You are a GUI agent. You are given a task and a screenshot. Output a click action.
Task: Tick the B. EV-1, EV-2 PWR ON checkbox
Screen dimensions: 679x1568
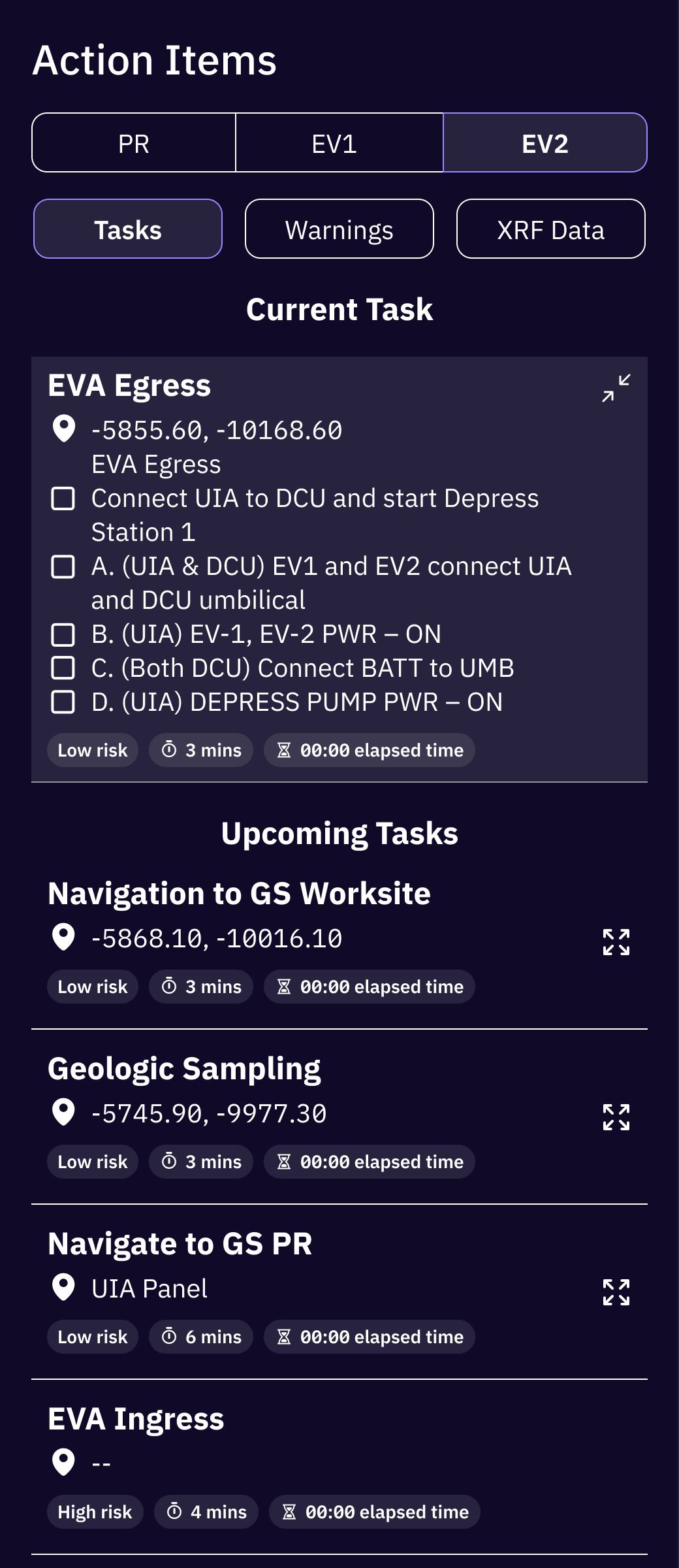pyautogui.click(x=63, y=634)
